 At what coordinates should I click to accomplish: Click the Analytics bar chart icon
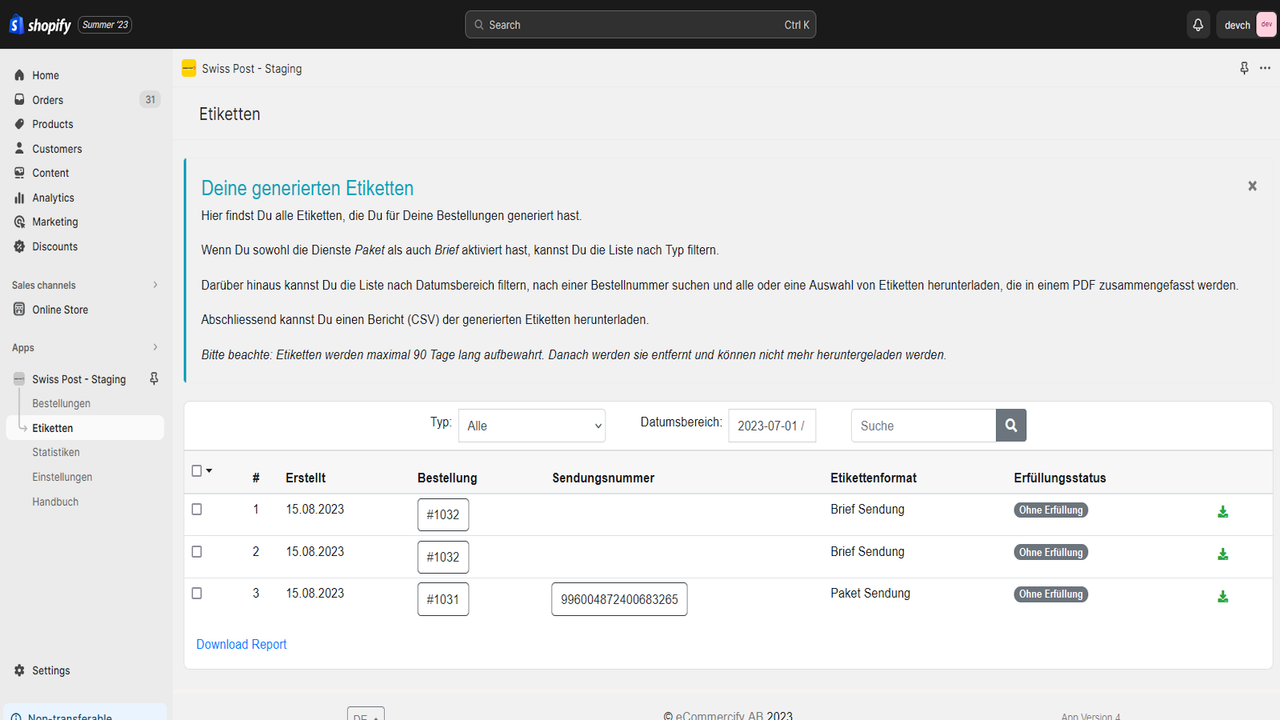pyautogui.click(x=20, y=198)
